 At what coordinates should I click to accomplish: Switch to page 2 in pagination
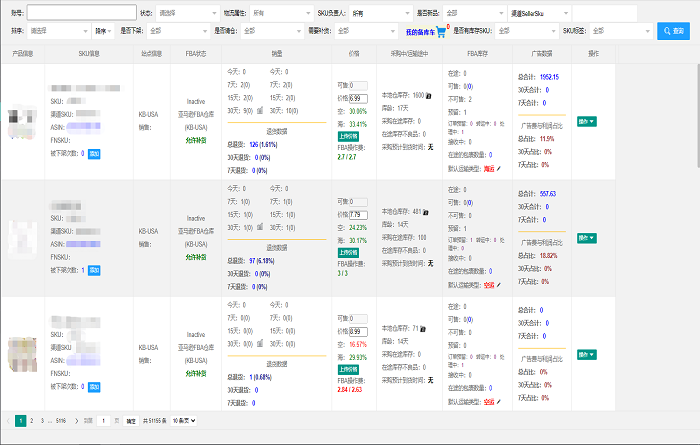31,420
